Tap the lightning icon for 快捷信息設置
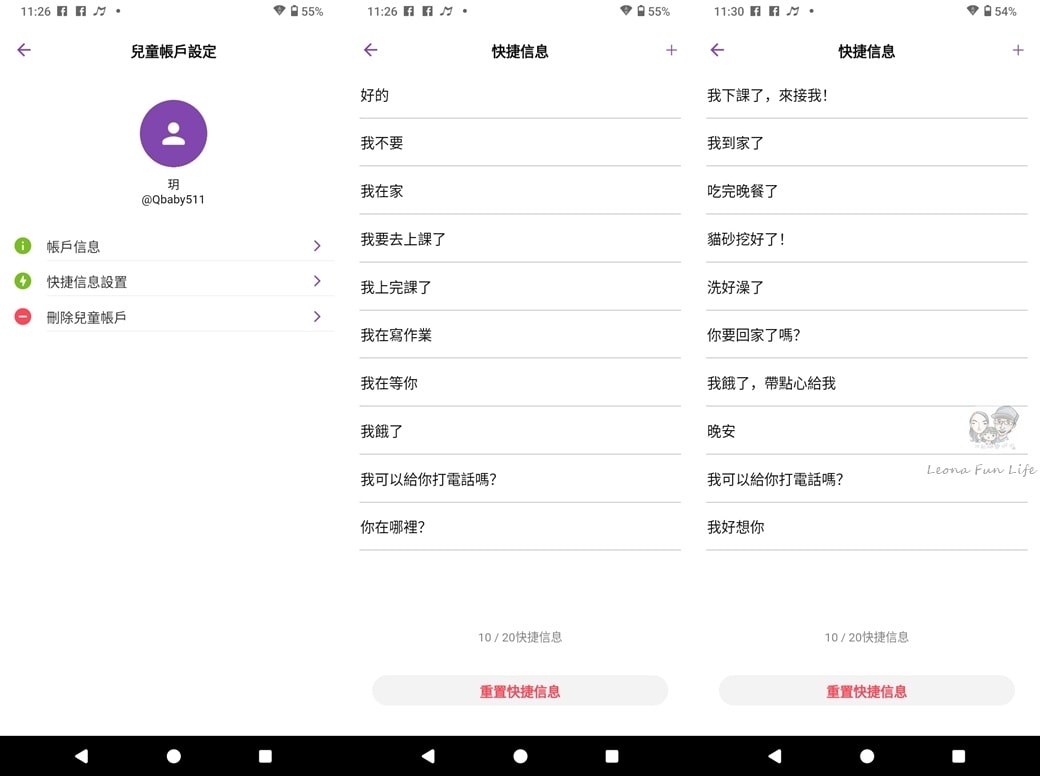 (x=23, y=281)
